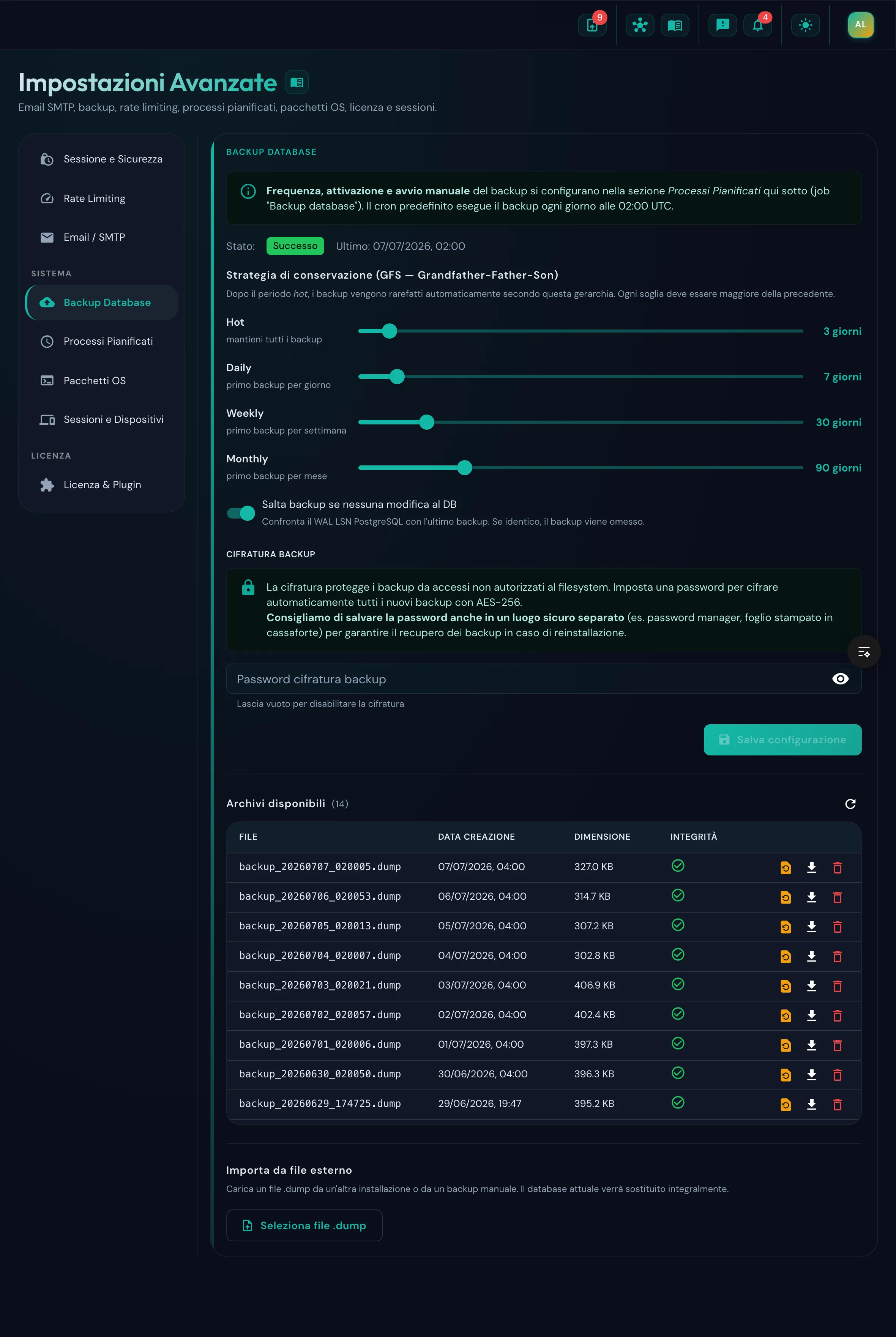The width and height of the screenshot is (896, 1337).
Task: Click the DATA CREAZIONE column header
Action: [x=476, y=837]
